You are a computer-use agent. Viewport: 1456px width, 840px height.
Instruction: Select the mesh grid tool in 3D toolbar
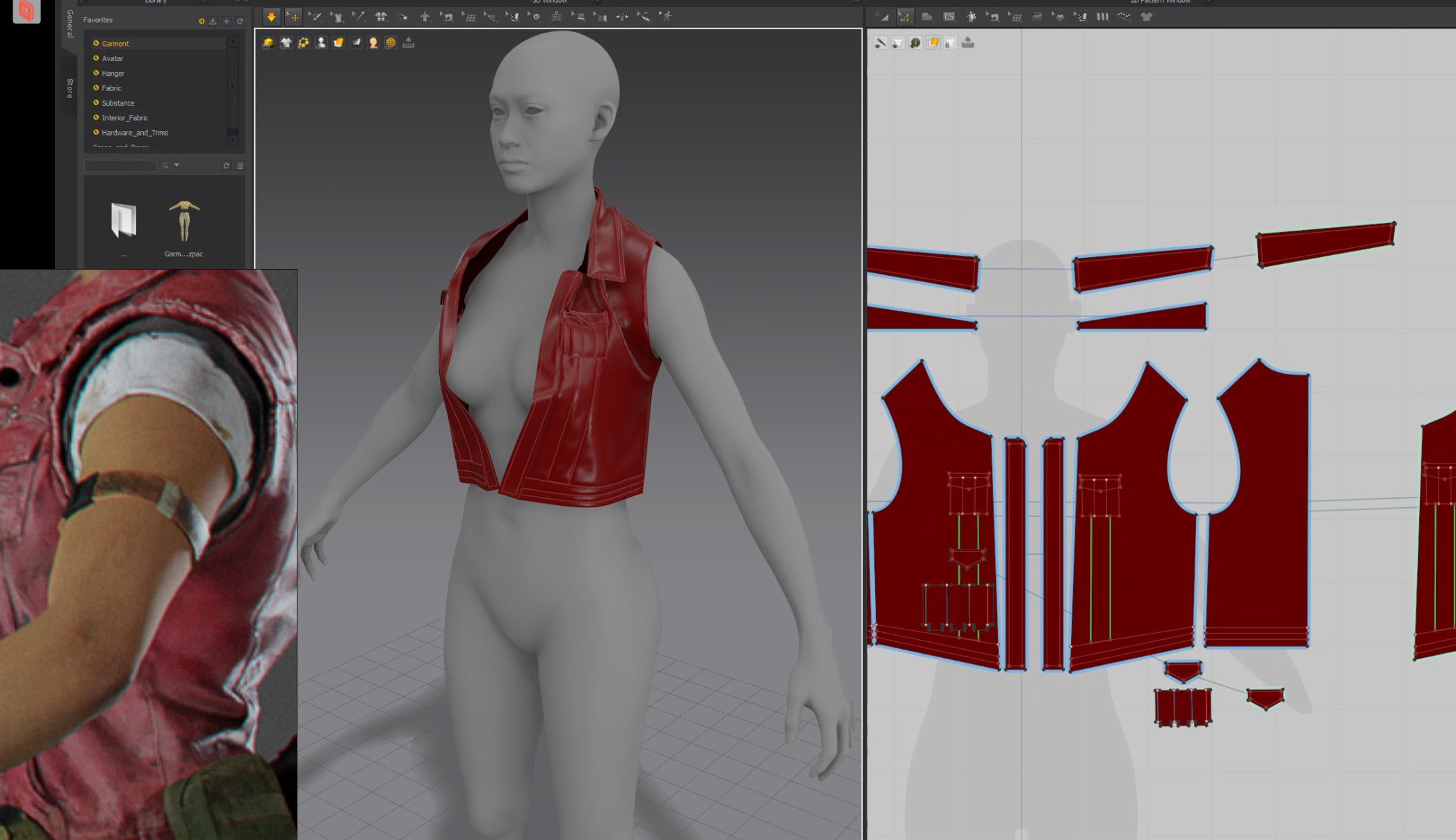[x=469, y=17]
